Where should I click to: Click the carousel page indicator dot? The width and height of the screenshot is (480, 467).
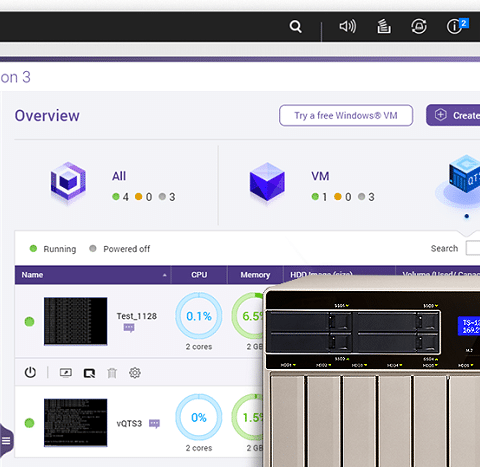(467, 216)
